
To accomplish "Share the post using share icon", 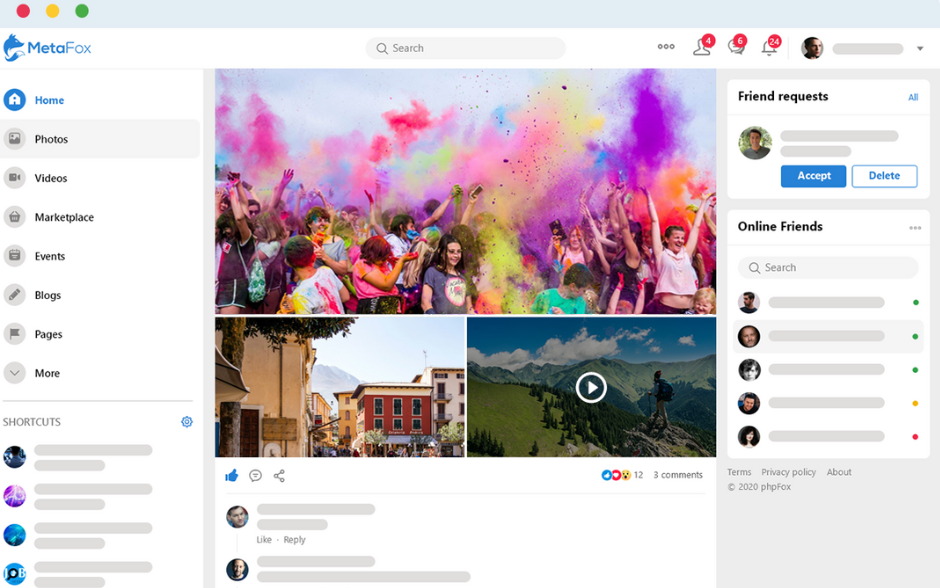I will (x=279, y=476).
